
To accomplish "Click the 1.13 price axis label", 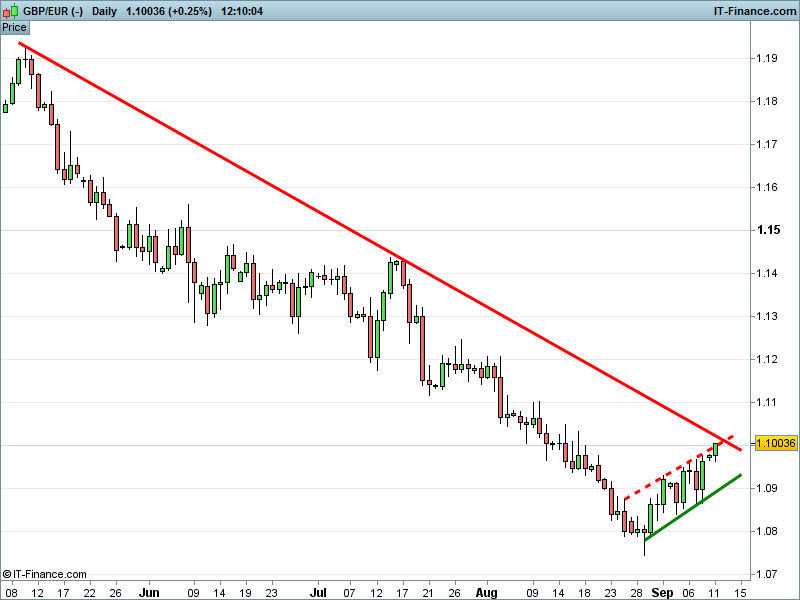I will pos(767,316).
